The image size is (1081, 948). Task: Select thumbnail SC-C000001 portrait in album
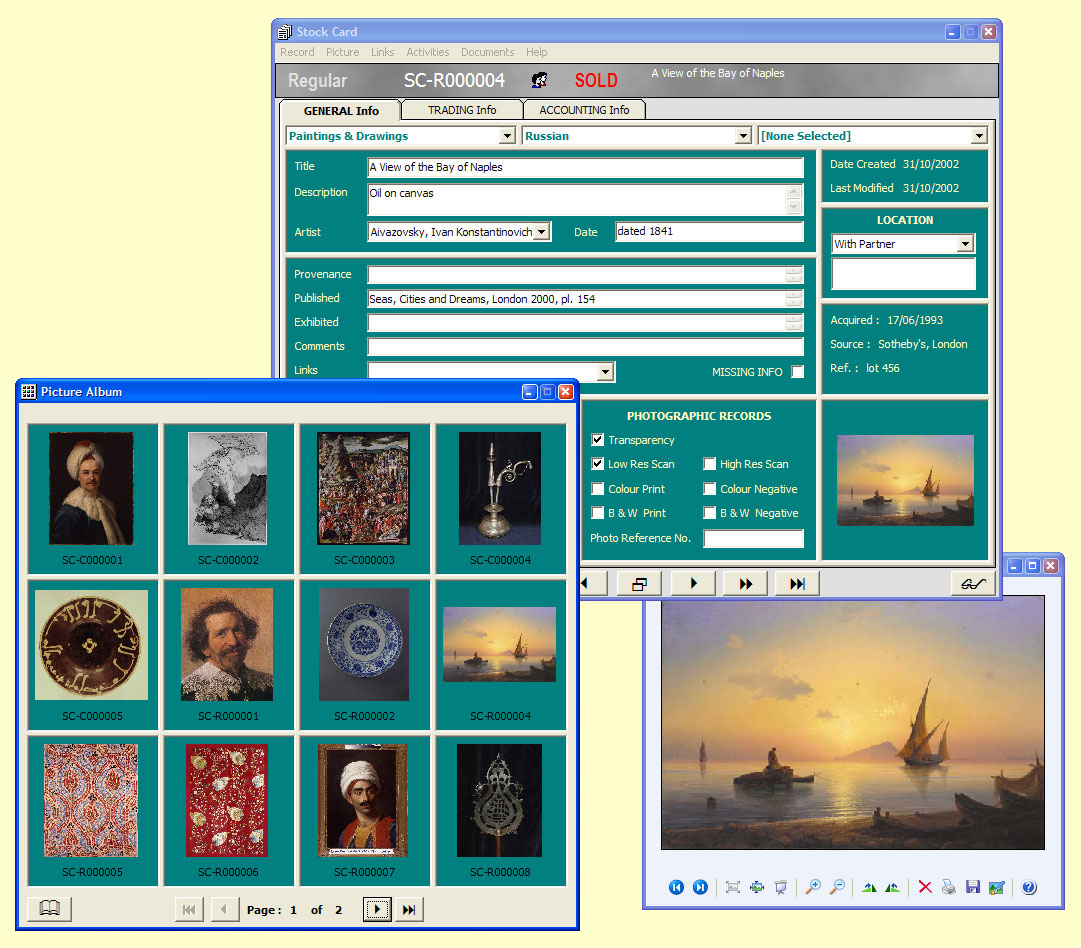[92, 489]
